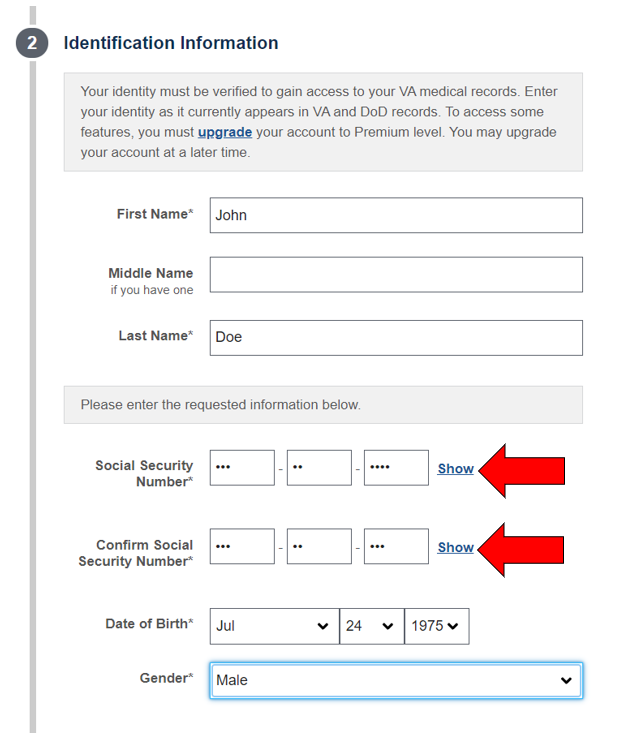Open the birth year dropdown showing 1975
The width and height of the screenshot is (624, 742).
click(437, 627)
